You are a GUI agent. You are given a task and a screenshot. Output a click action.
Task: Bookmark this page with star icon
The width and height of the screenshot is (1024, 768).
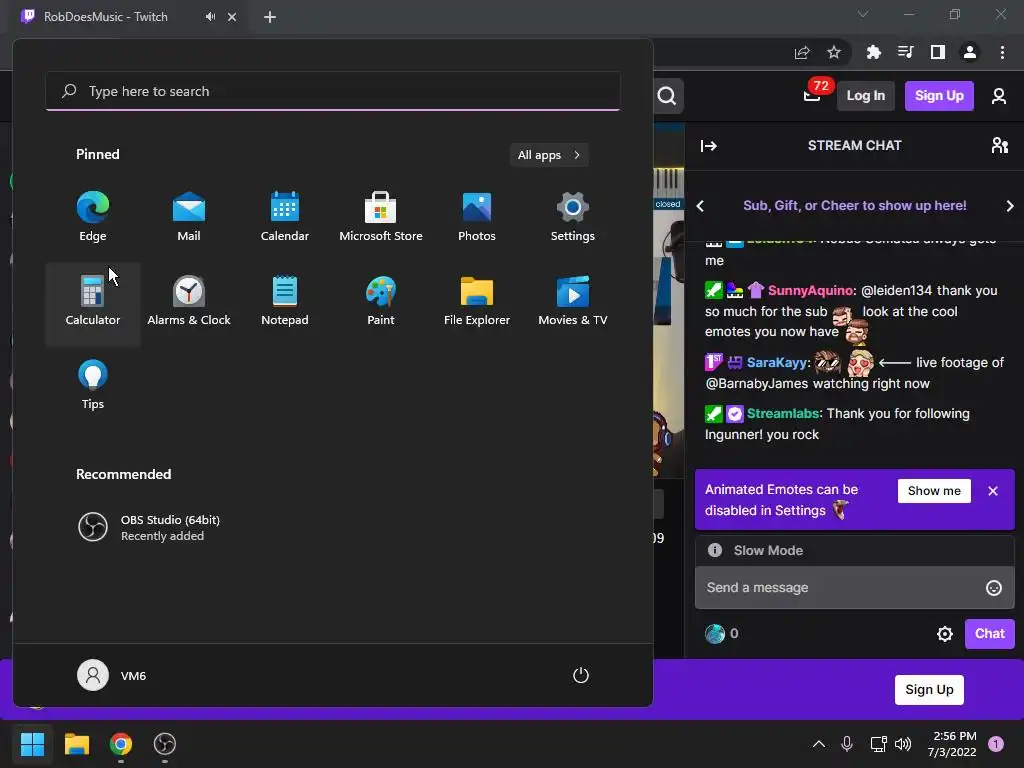click(834, 52)
